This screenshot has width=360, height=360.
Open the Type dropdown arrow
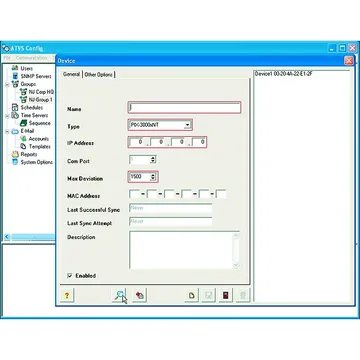click(187, 125)
